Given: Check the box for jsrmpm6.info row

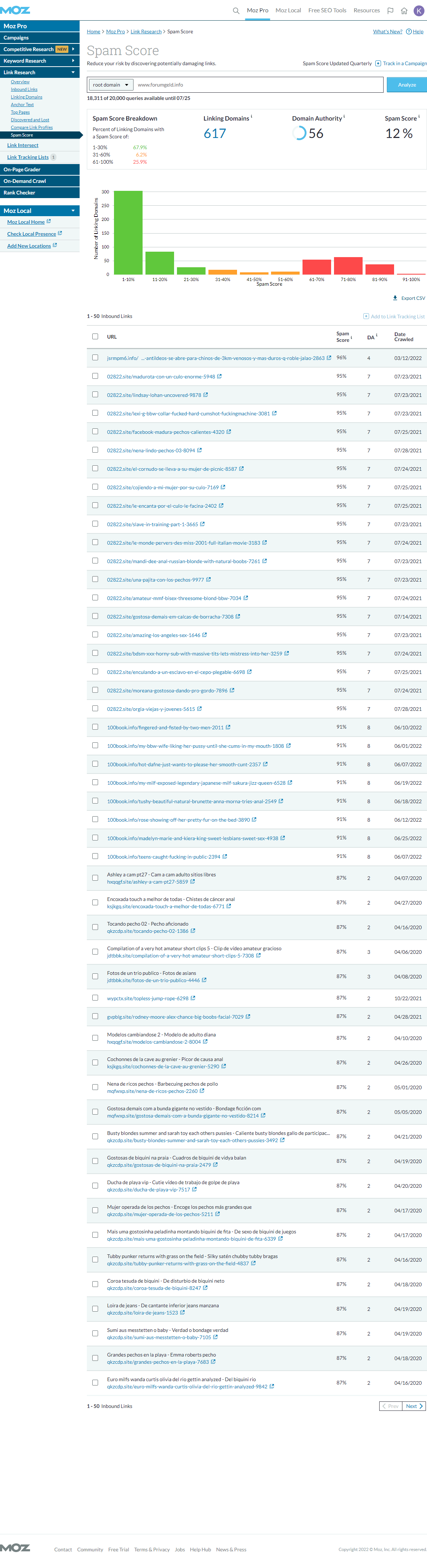Looking at the screenshot, I should (95, 358).
